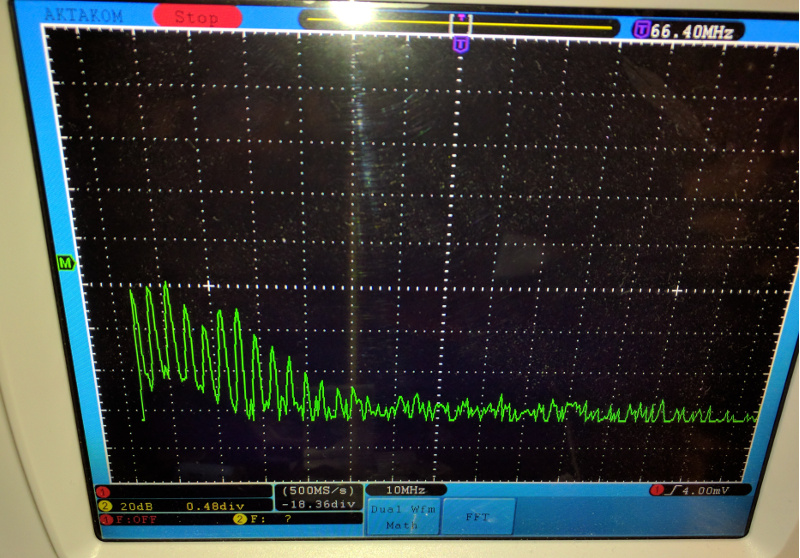
Task: Select the 10MHz horizontal scale readout
Action: tap(404, 491)
